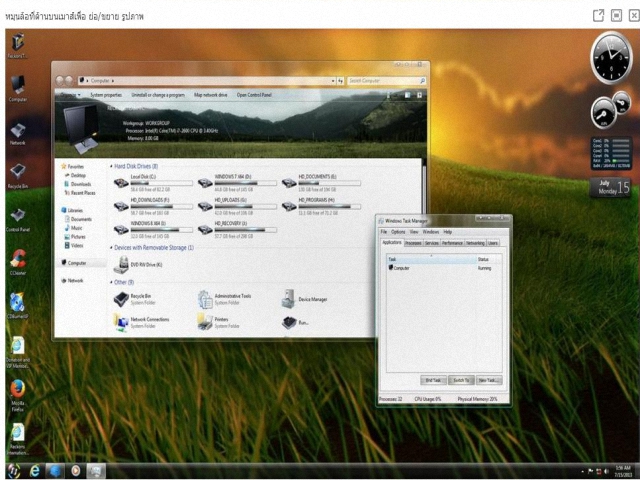Launch CCleaner from the desktop
This screenshot has width=640, height=480.
tap(18, 262)
